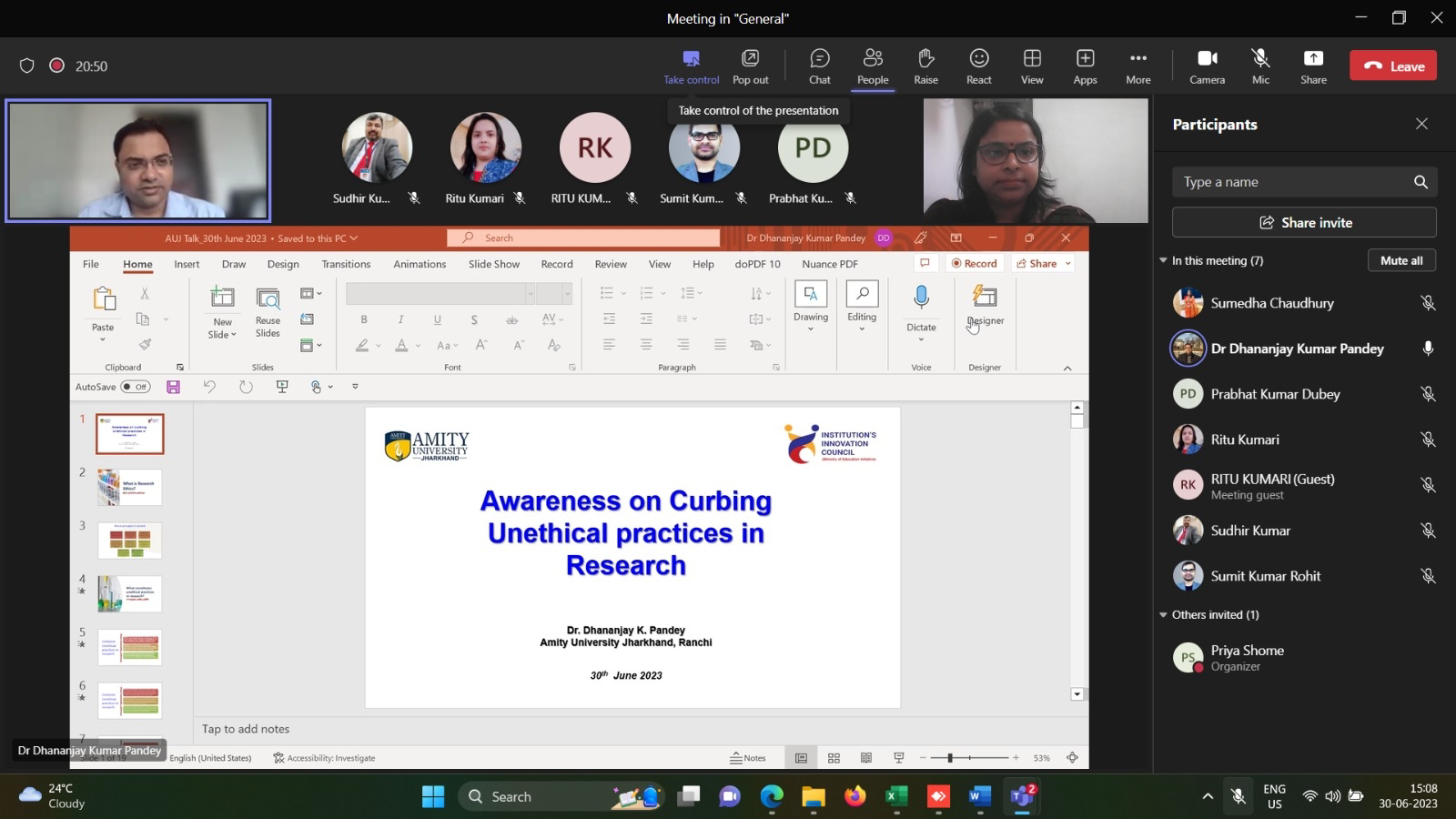Open the React emoji options
The image size is (1456, 819).
(x=978, y=66)
